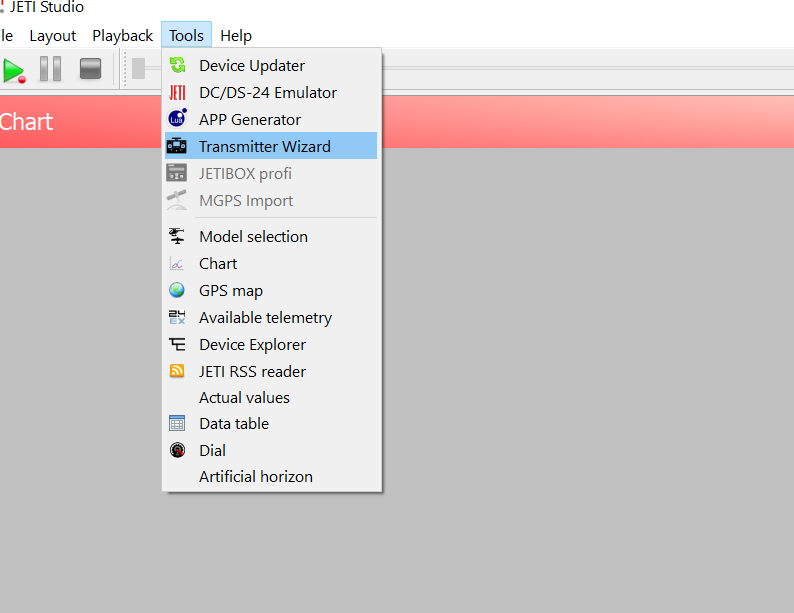Select Actual values menu entry
Screen dimensions: 794x613
pyautogui.click(x=271, y=398)
